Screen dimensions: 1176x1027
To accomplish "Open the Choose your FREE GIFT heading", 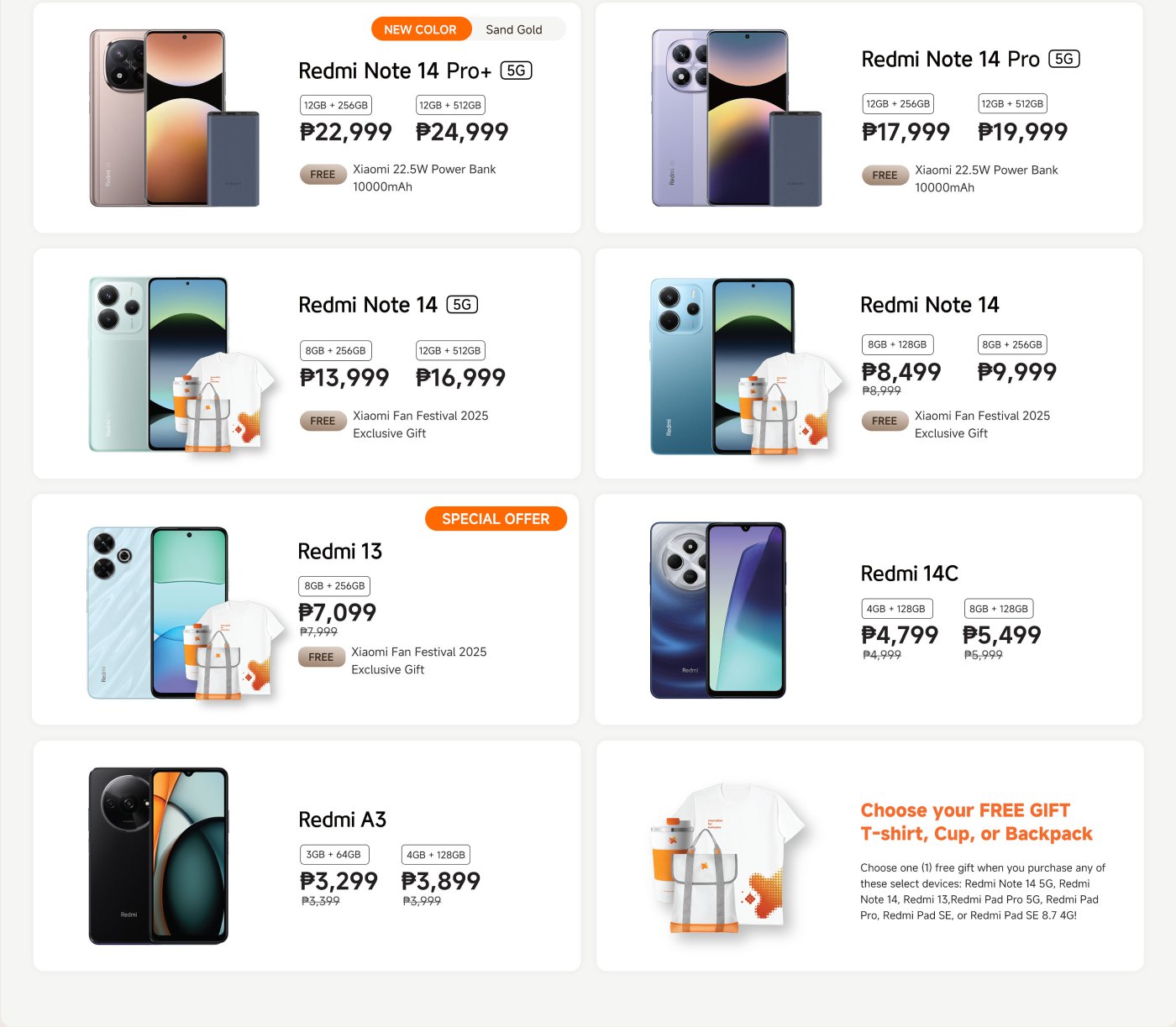I will pos(976,822).
